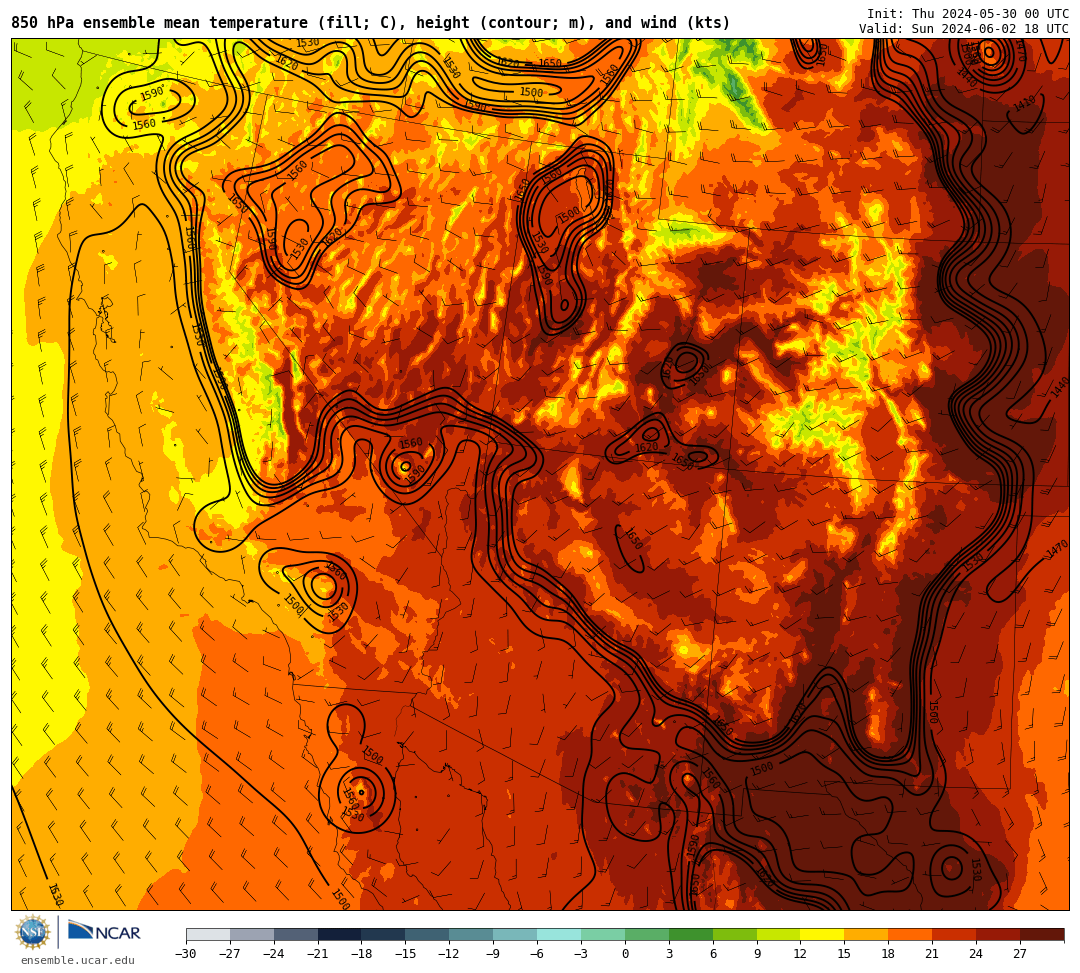Click the colorbar tick label positive 27
This screenshot has width=1080, height=973.
tap(1020, 954)
